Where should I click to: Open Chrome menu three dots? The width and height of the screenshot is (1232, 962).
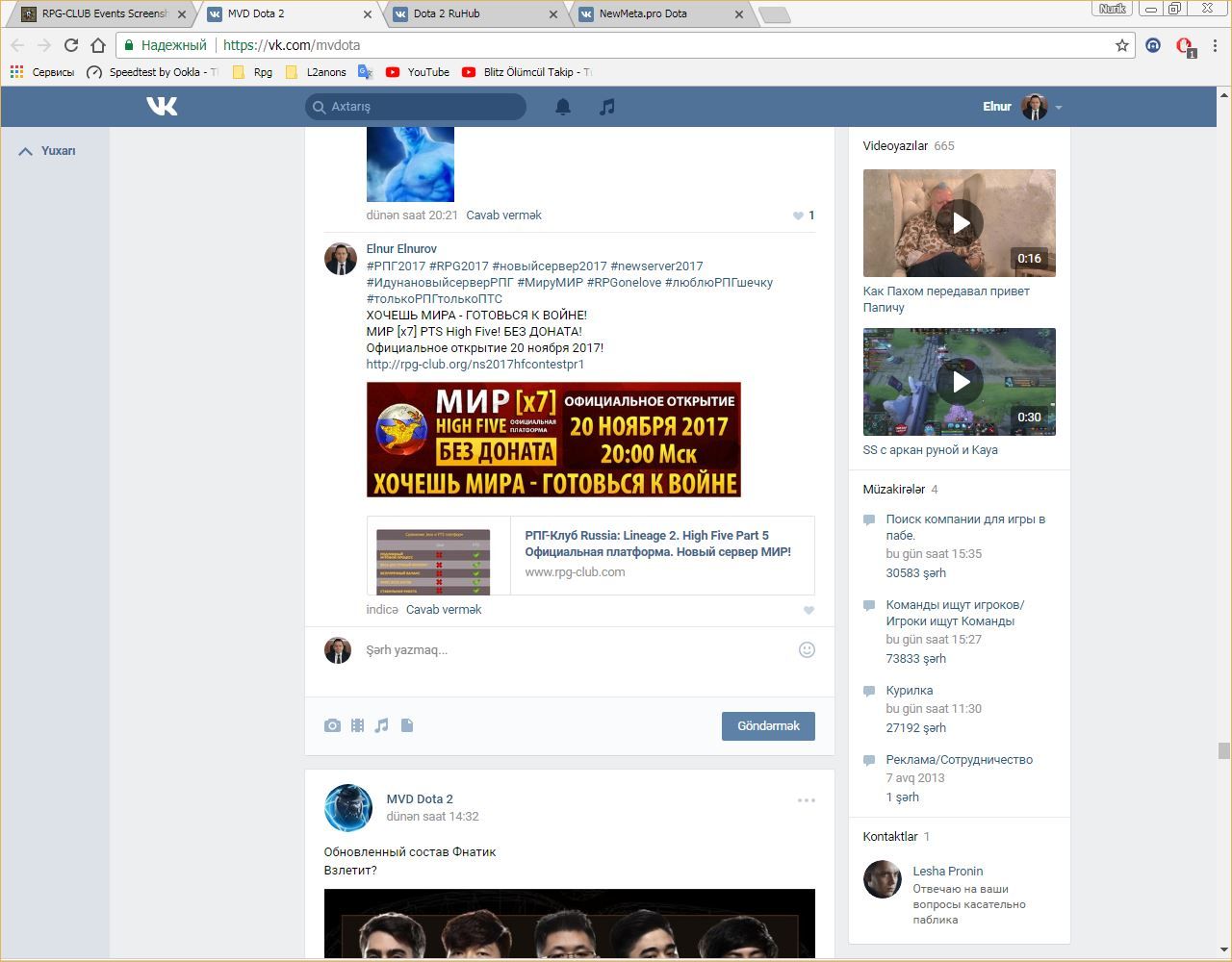(x=1216, y=45)
